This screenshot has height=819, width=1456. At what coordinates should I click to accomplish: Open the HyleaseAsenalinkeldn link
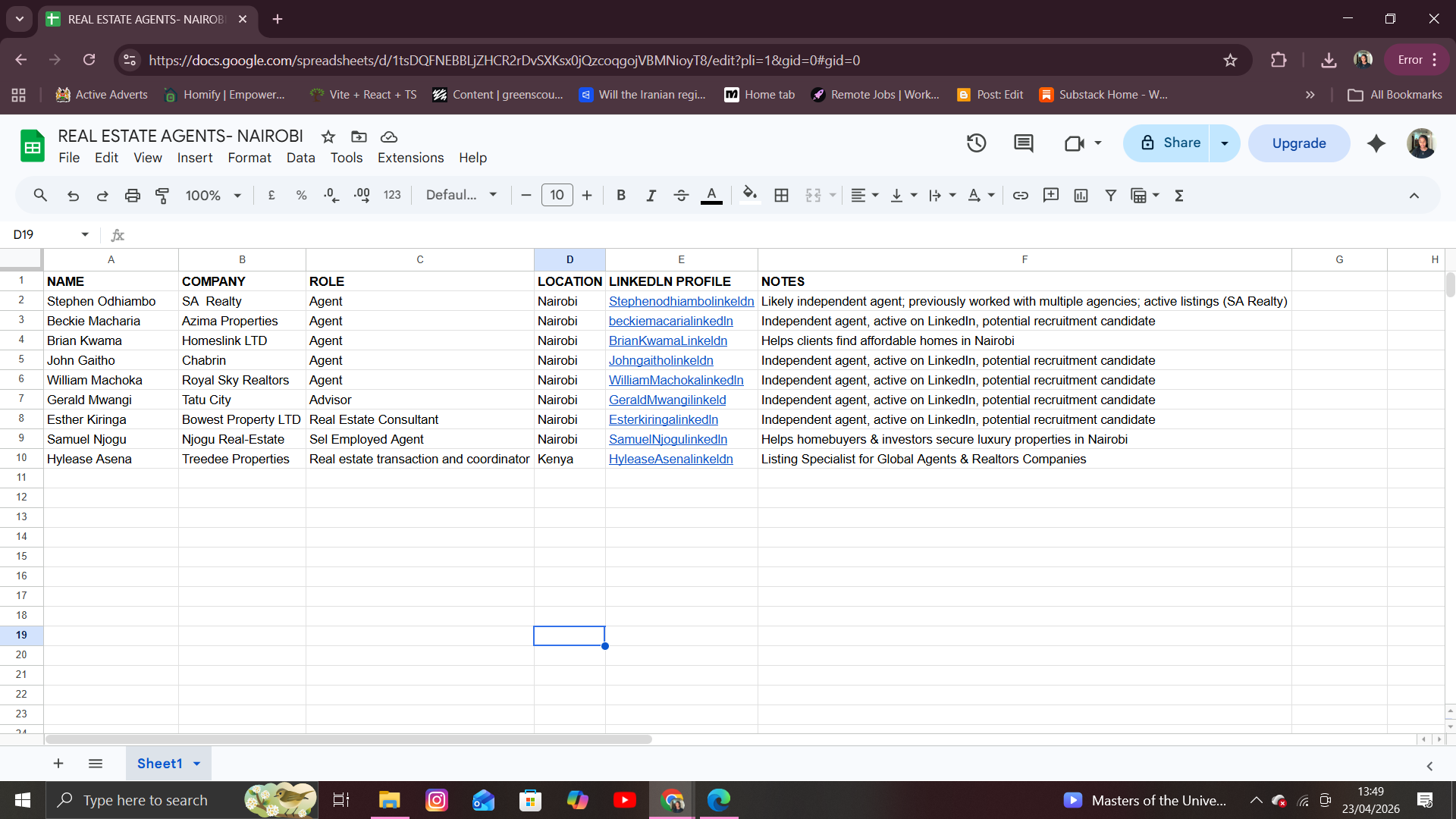670,459
